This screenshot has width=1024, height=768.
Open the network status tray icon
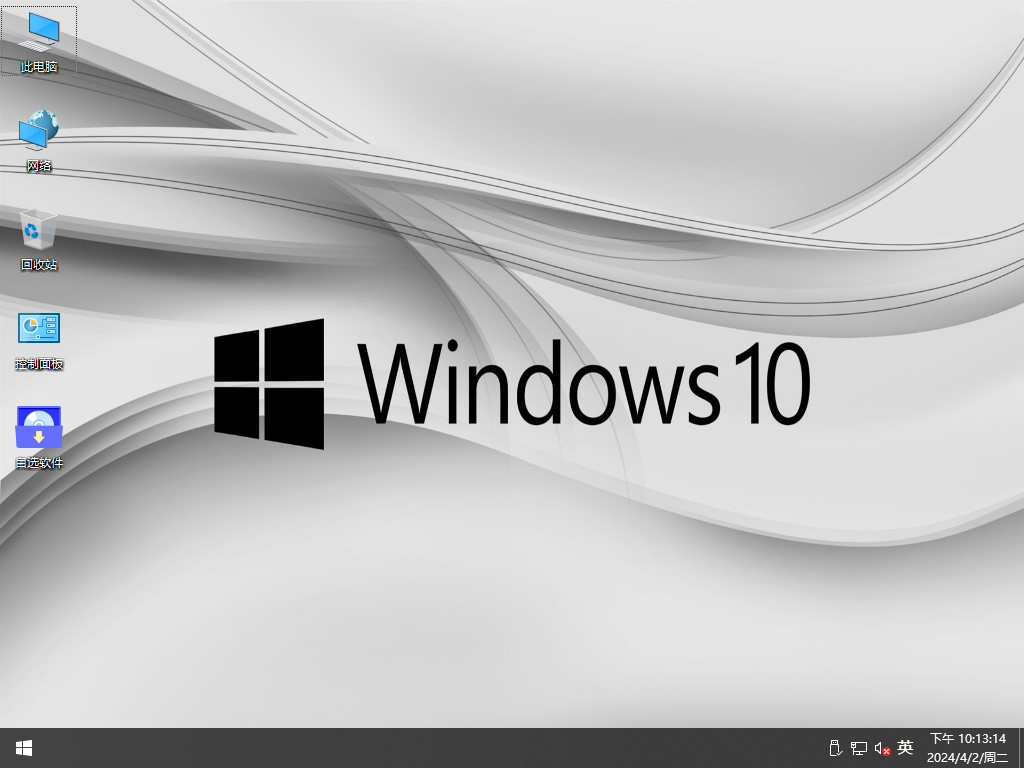pos(858,748)
